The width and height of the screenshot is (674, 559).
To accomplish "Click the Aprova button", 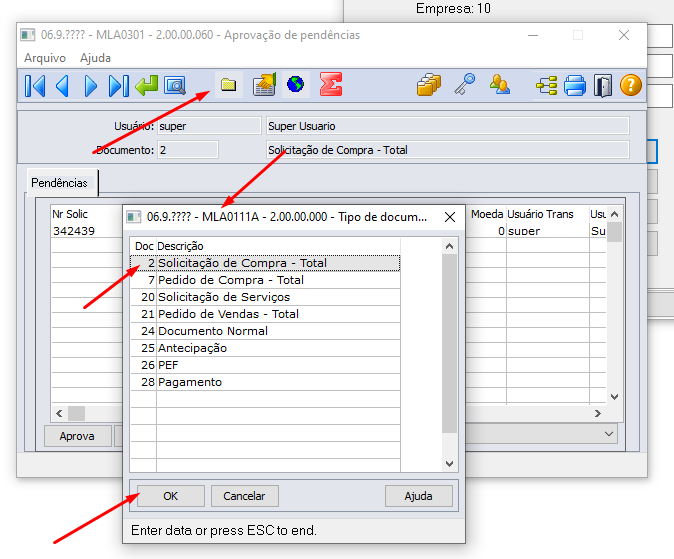I will pyautogui.click(x=77, y=436).
